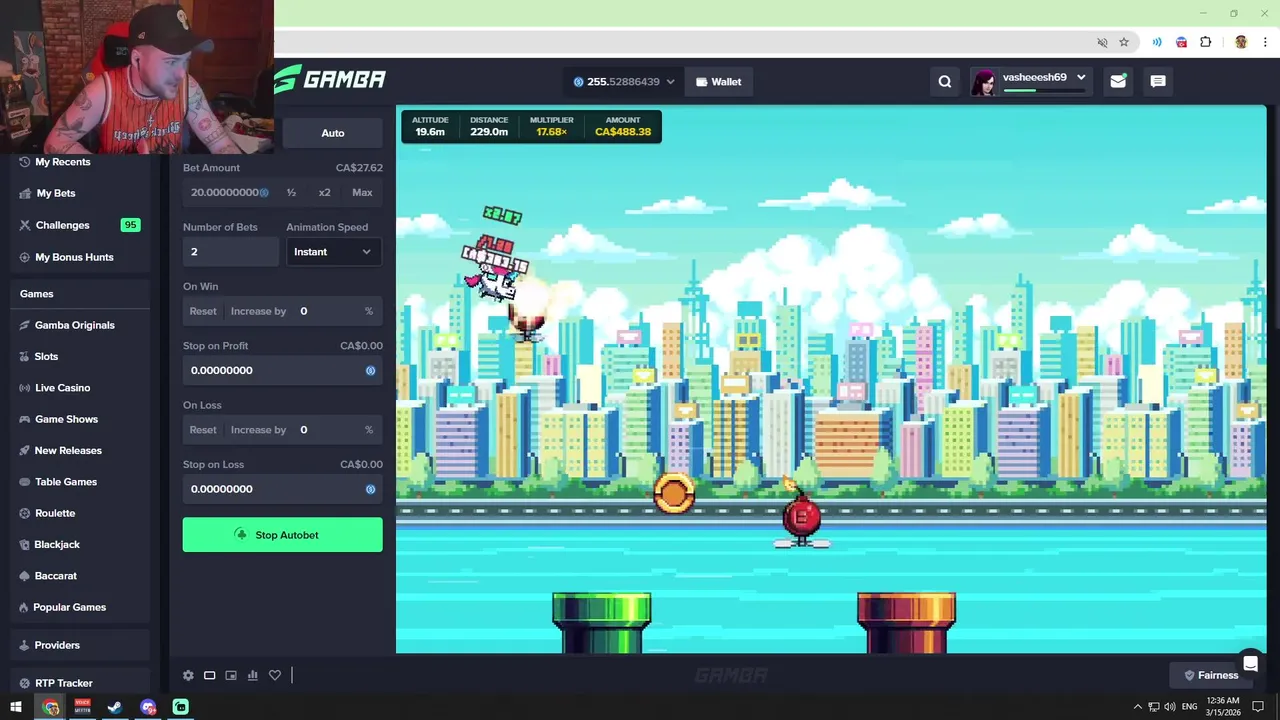Open Steam from the taskbar
The height and width of the screenshot is (720, 1280).
coord(115,707)
